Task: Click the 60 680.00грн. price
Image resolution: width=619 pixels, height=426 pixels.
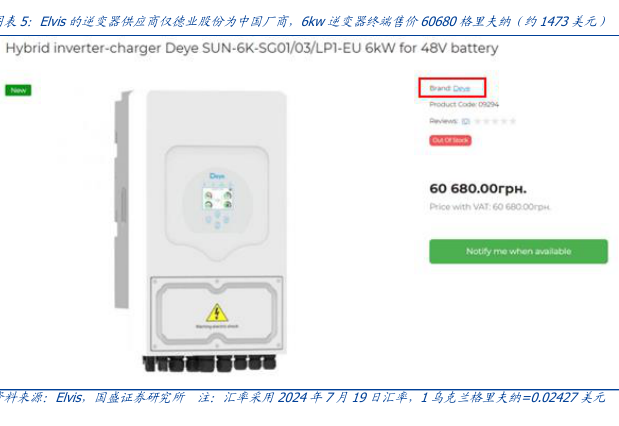Action: tap(478, 189)
